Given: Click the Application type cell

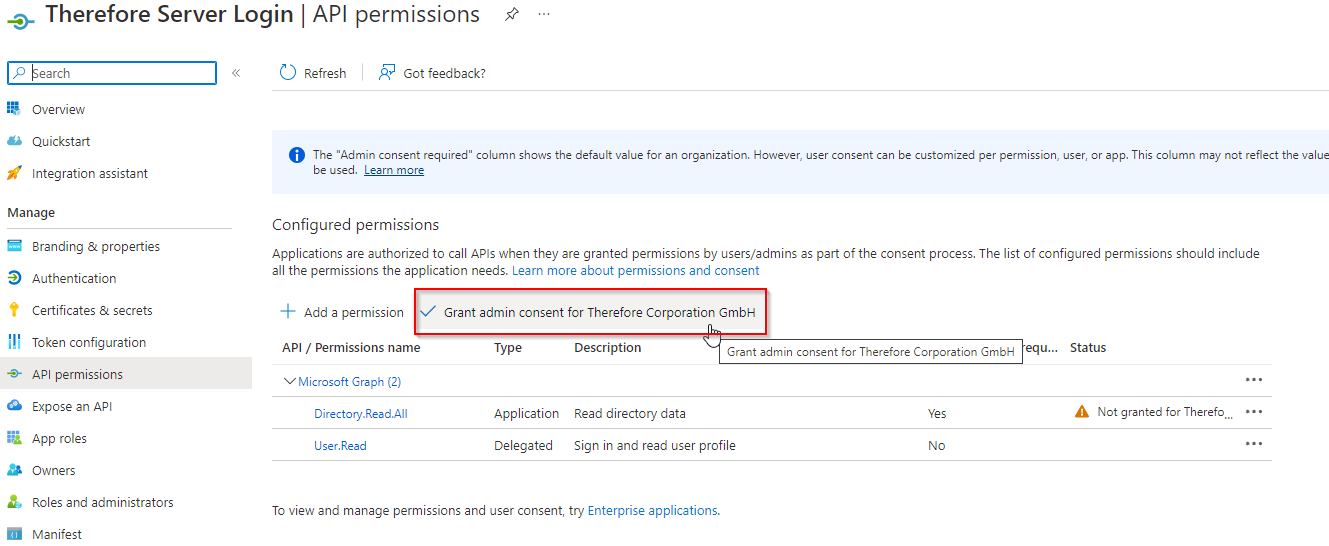Looking at the screenshot, I should coord(526,413).
